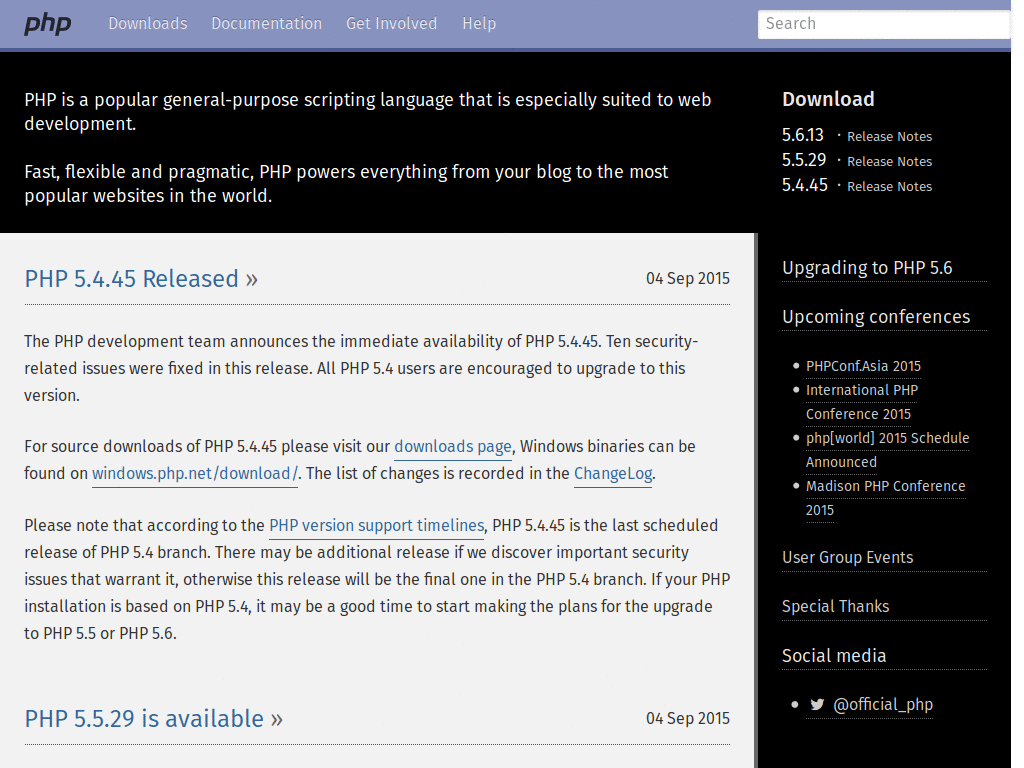Click the PHP elephant logo

click(x=47, y=23)
